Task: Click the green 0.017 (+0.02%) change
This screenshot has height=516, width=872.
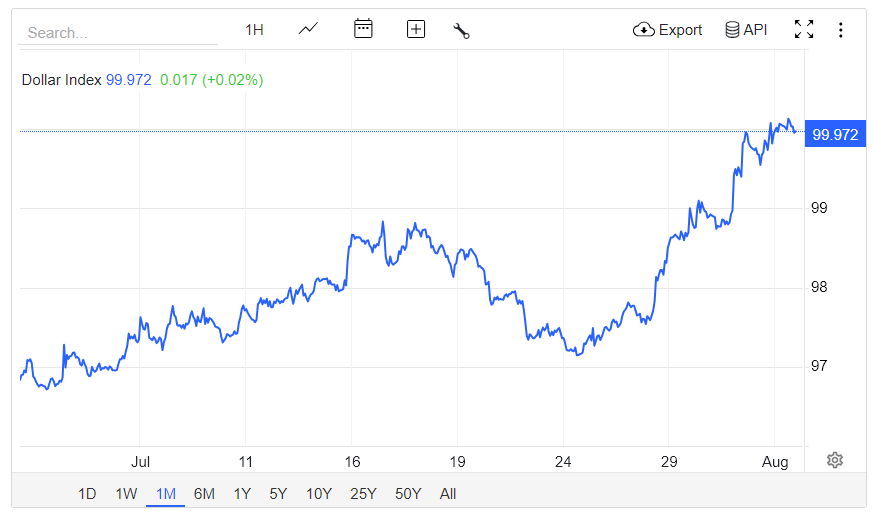Action: (x=211, y=80)
